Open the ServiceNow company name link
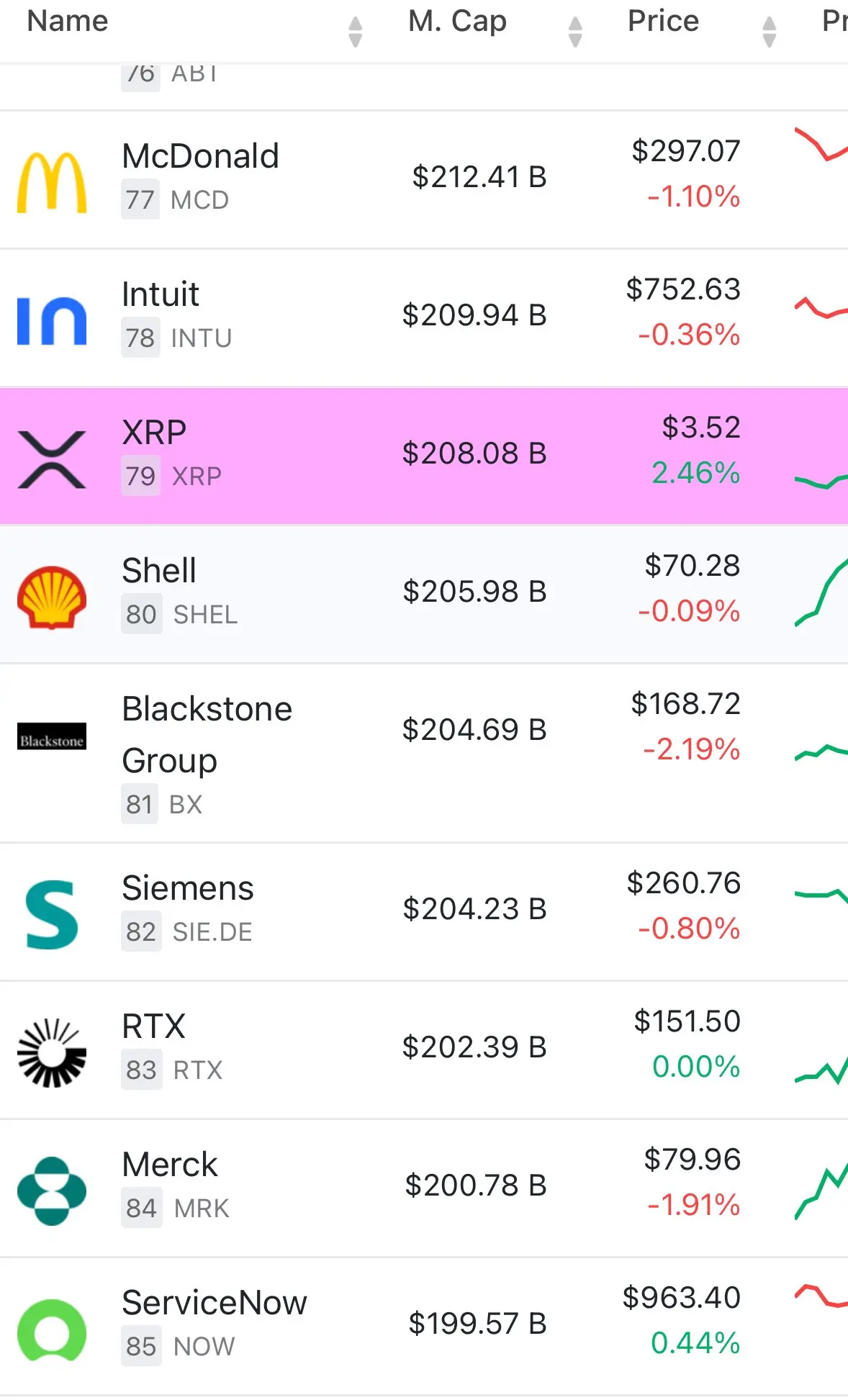Screen dimensions: 848x1400 [215, 1303]
